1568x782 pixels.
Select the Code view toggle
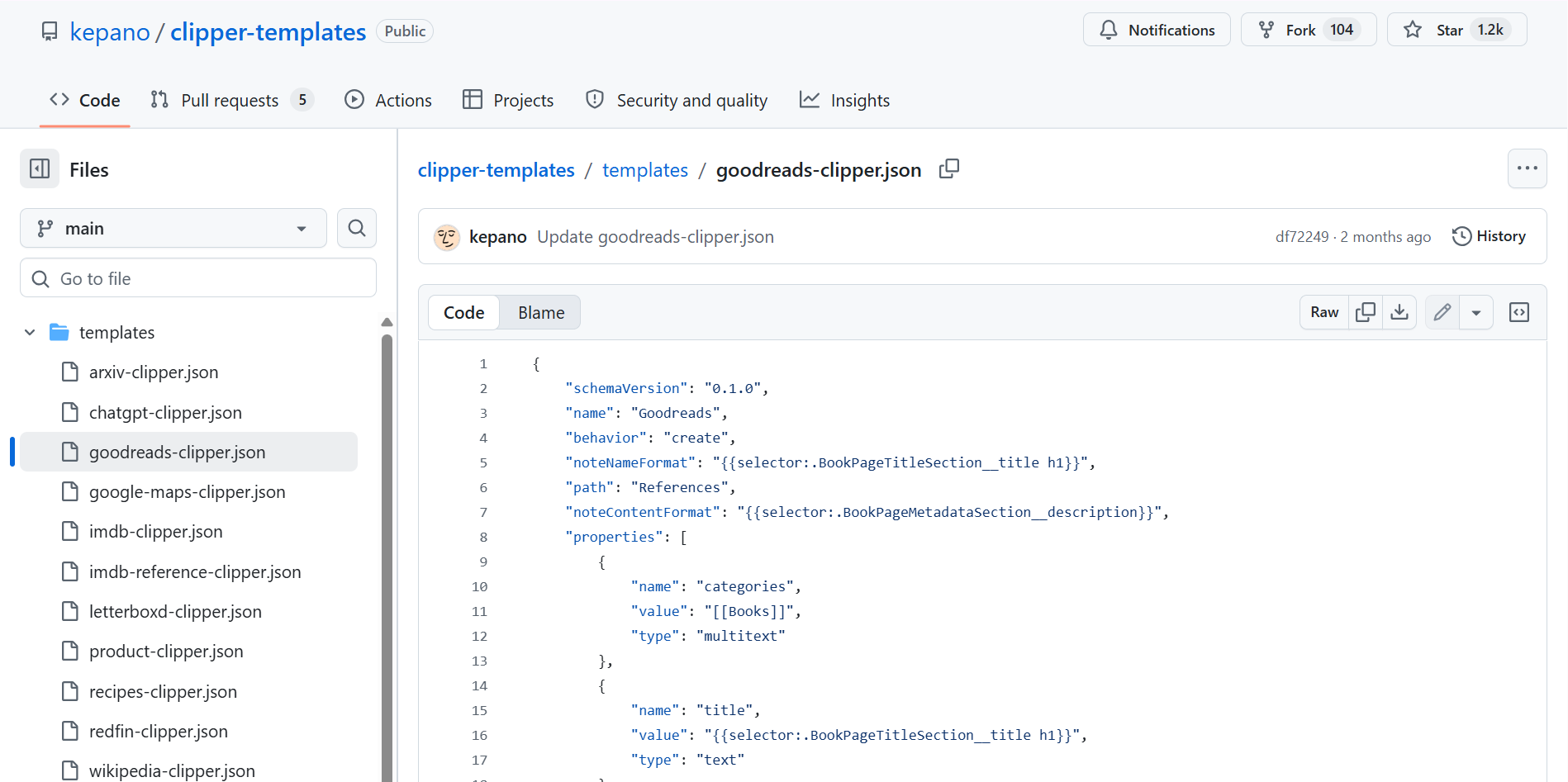point(463,312)
